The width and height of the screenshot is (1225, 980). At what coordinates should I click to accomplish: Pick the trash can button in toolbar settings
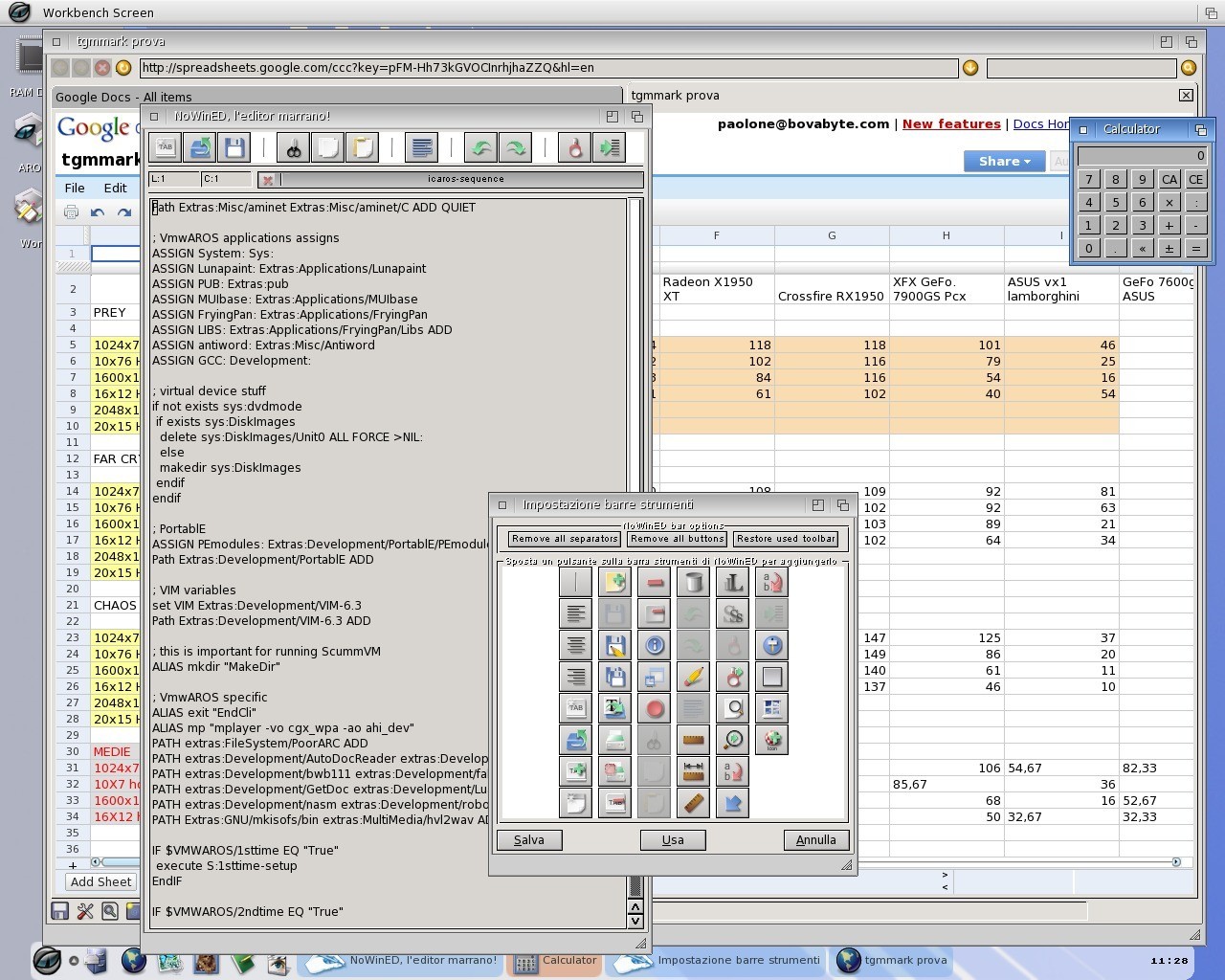693,582
